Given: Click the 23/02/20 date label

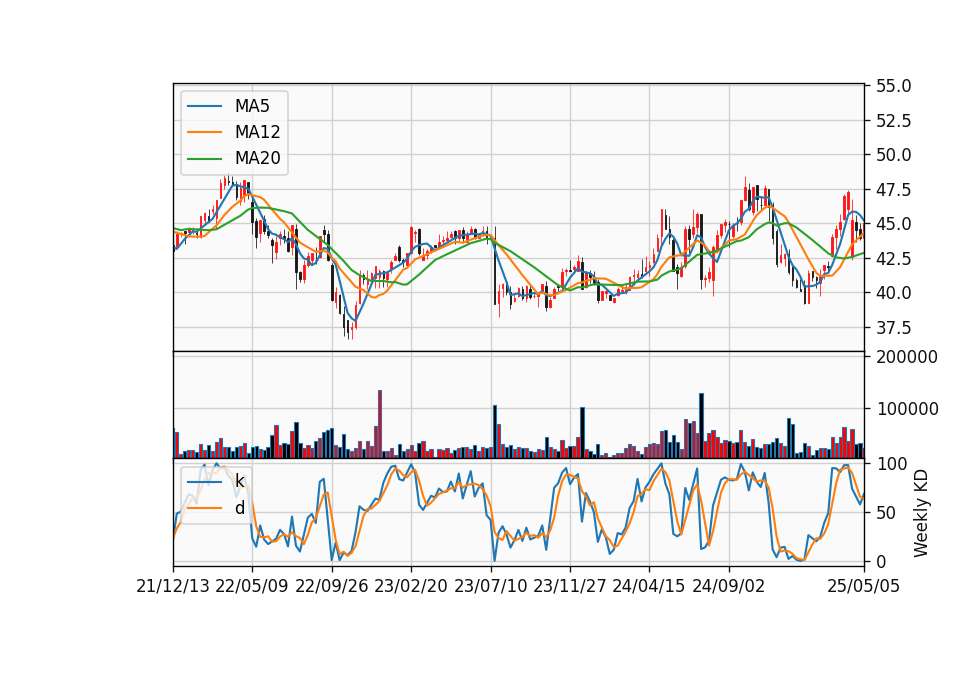Looking at the screenshot, I should [411, 586].
